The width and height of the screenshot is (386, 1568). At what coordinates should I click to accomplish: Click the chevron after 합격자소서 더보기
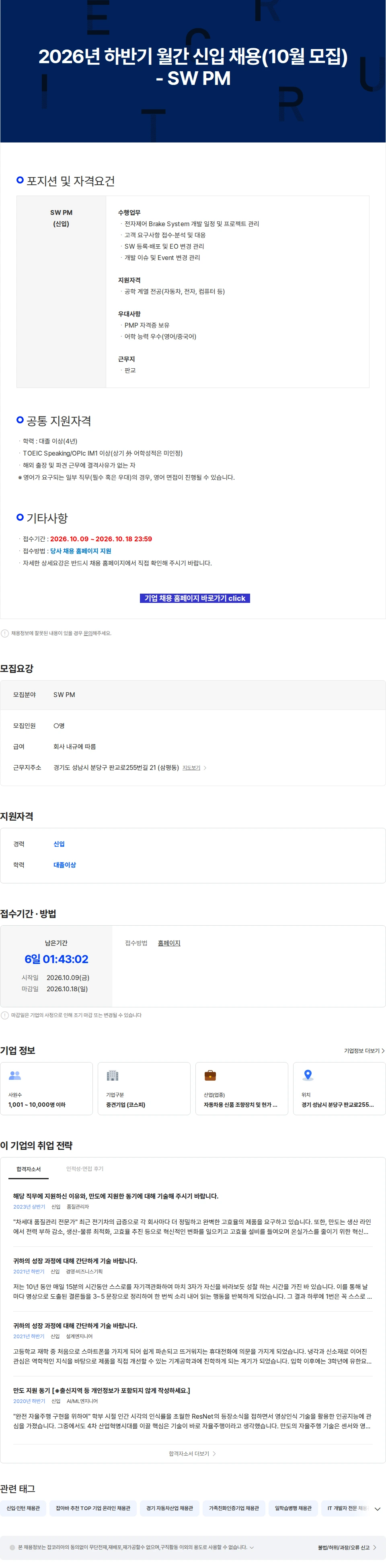[214, 1454]
